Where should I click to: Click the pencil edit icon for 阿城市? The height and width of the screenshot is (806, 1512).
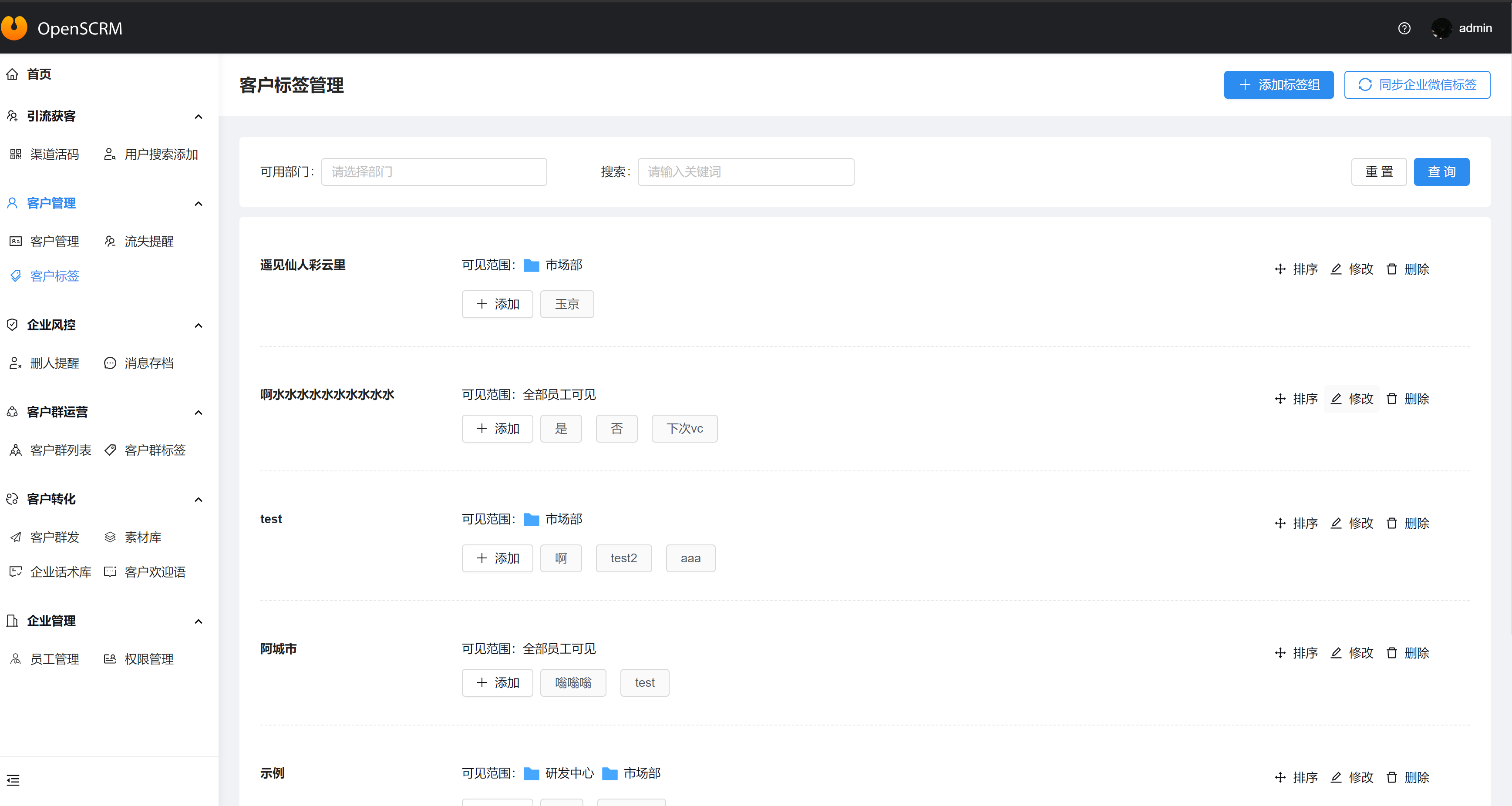pyautogui.click(x=1336, y=652)
